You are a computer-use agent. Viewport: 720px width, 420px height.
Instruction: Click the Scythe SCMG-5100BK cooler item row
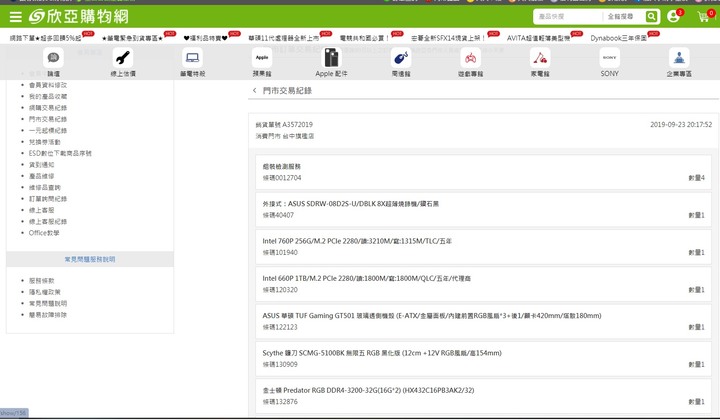click(x=484, y=358)
